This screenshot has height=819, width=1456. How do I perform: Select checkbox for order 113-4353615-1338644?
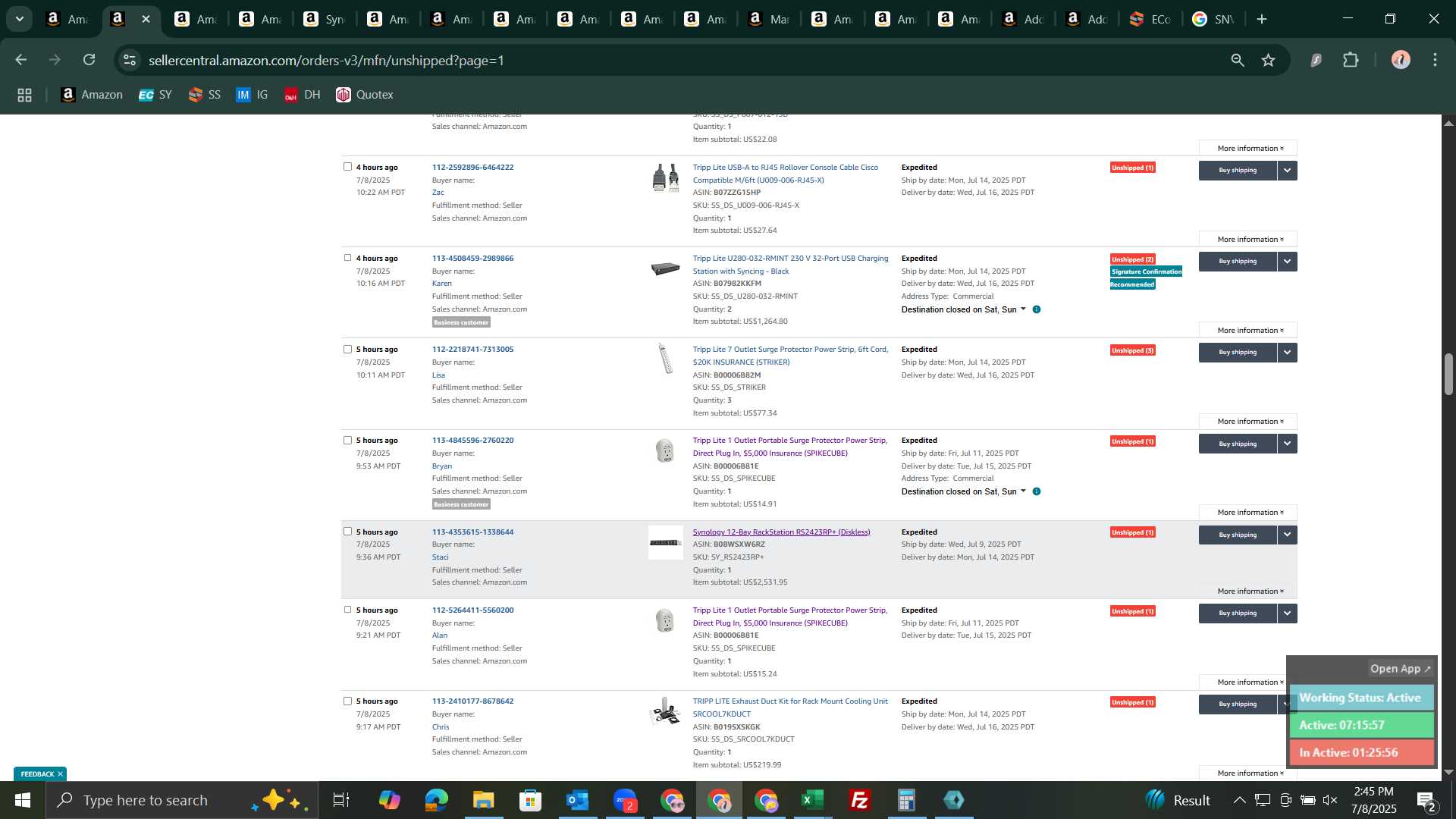click(347, 532)
